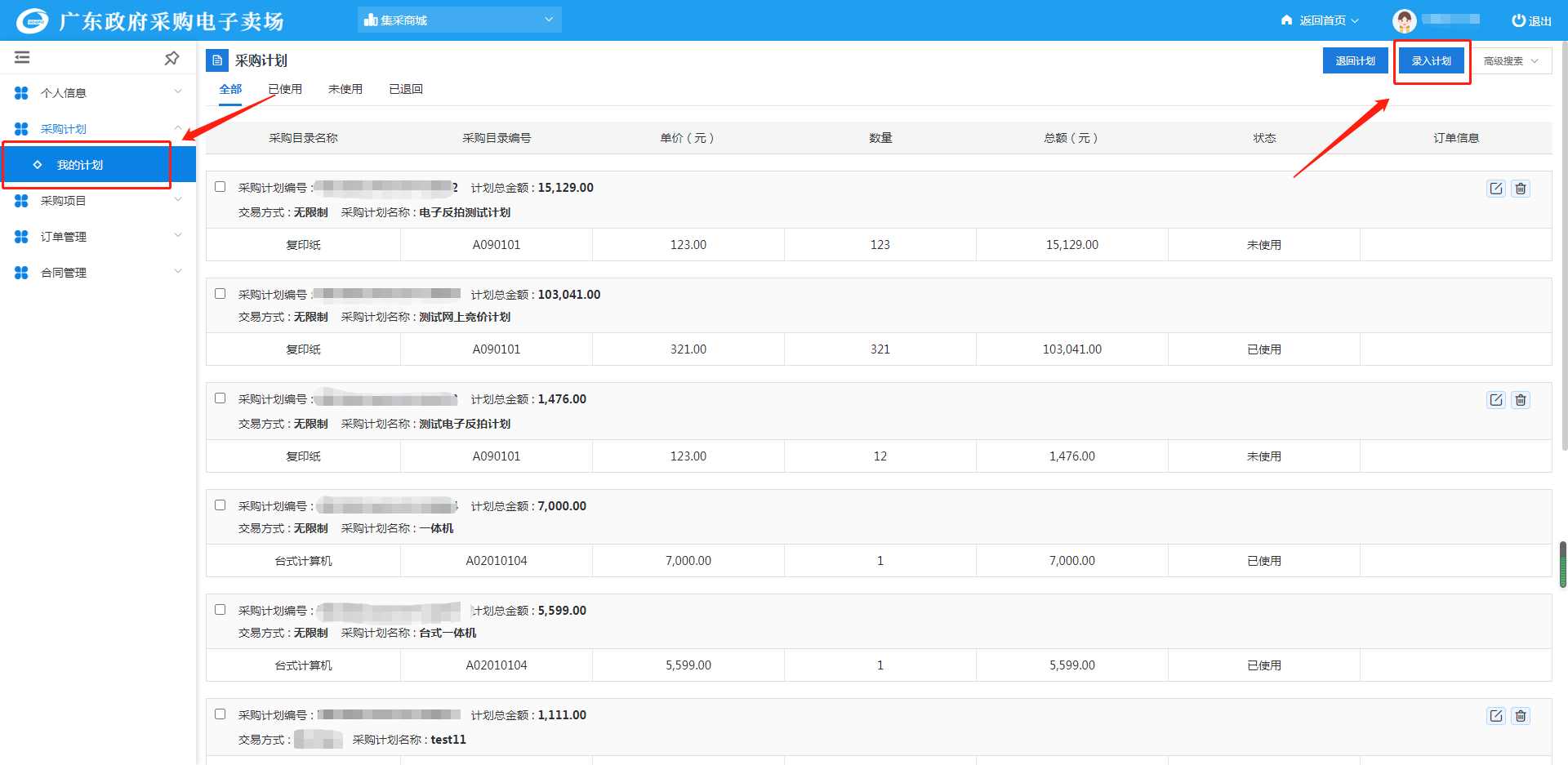Screen dimensions: 1568x765
Task: Select checkbox for 测试网上竞价计划 plan
Action: coord(220,294)
